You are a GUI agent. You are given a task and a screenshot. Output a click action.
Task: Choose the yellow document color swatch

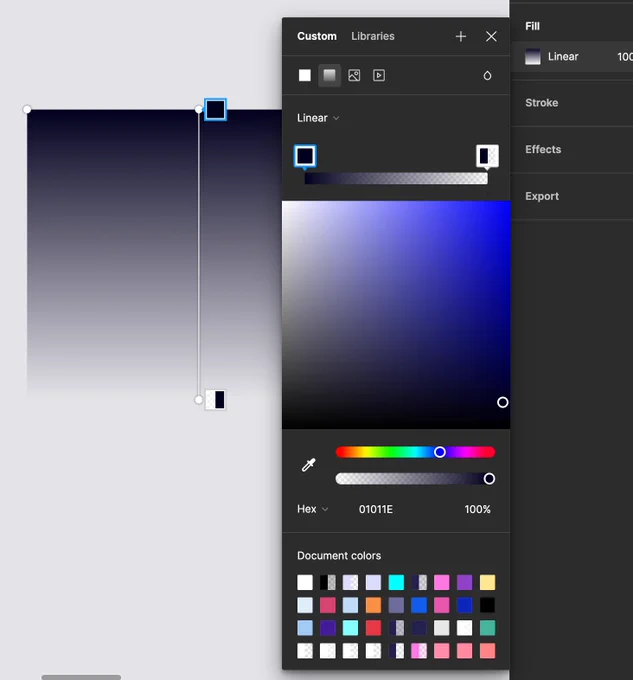[487, 582]
